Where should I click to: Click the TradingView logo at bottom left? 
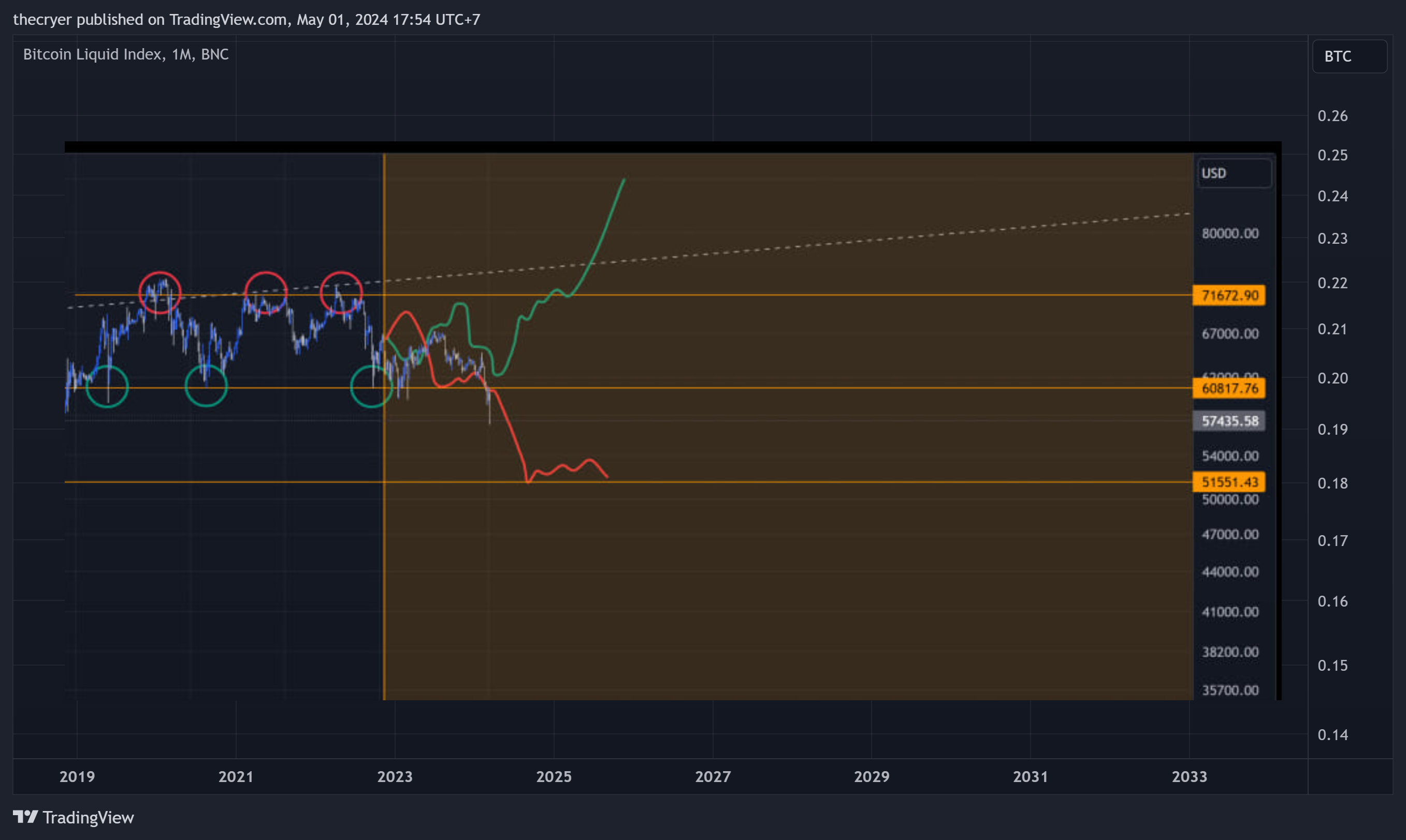pos(73,817)
